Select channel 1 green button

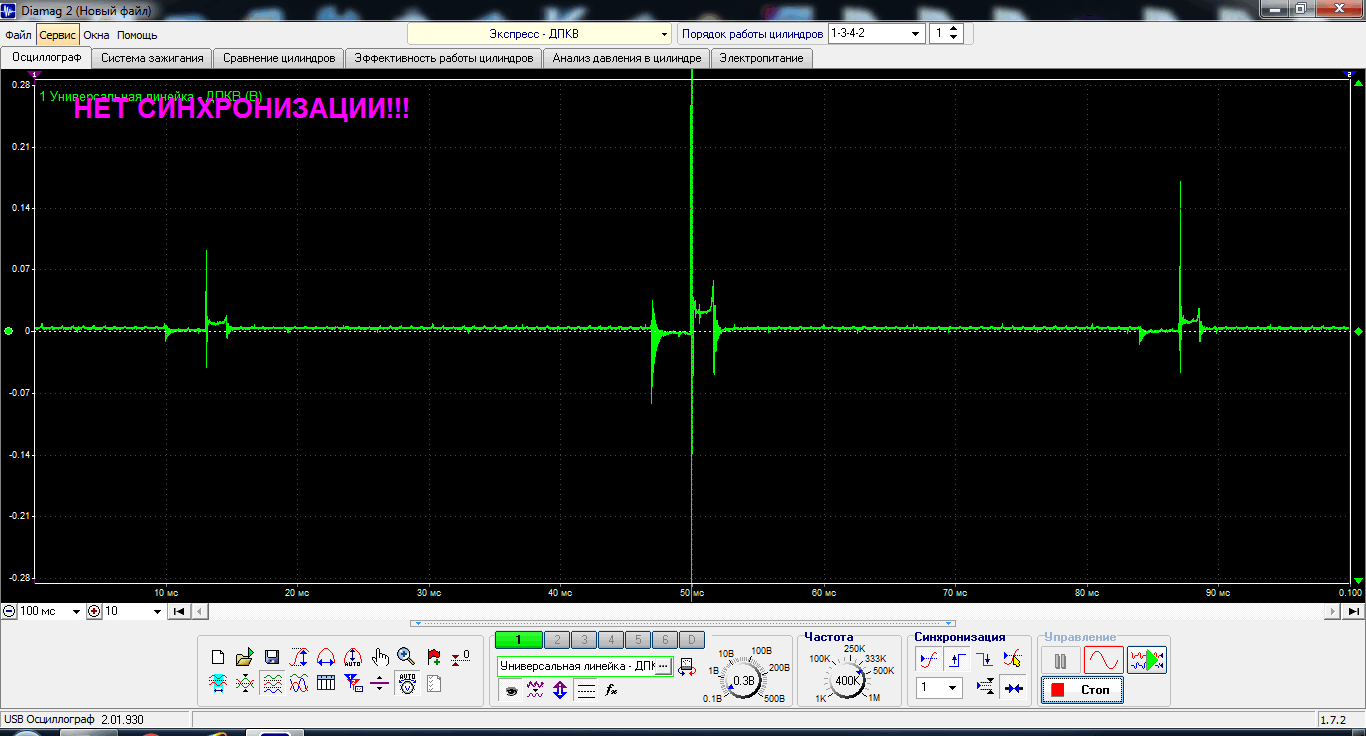point(518,640)
